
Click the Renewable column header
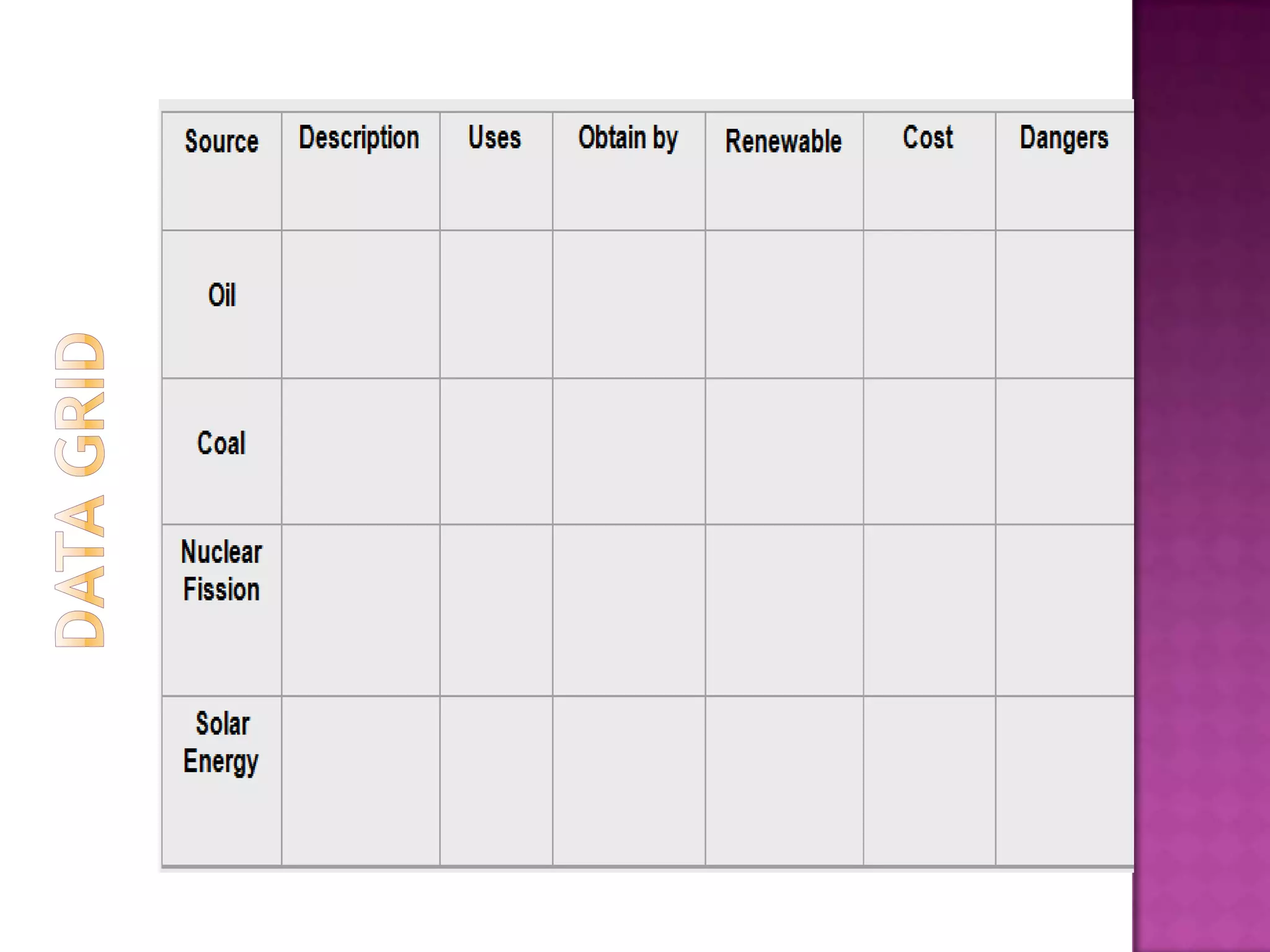[x=784, y=171]
